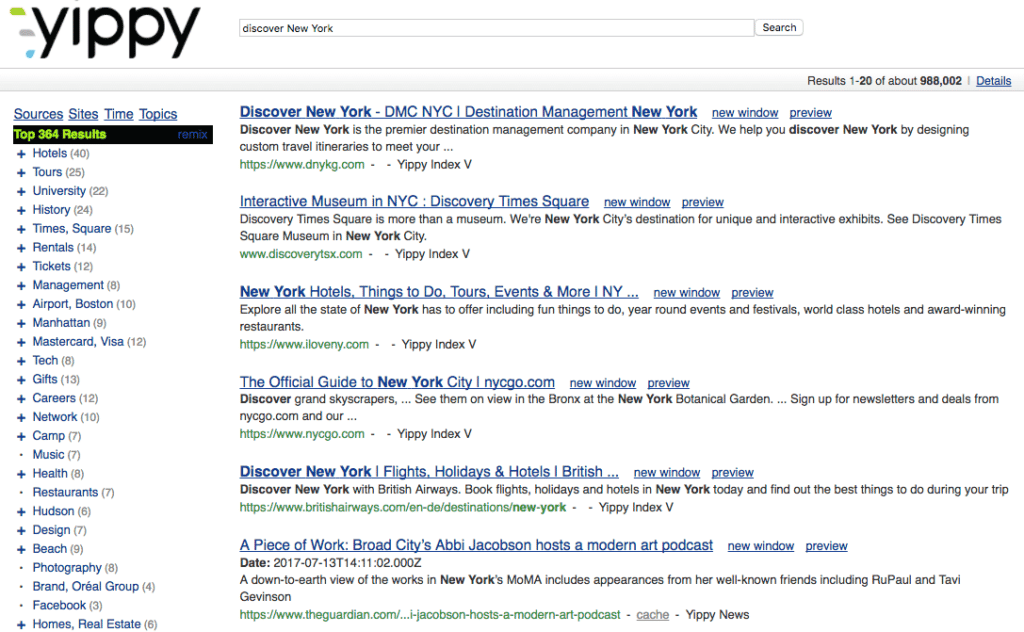
Task: Focus the search query input field
Action: (x=496, y=28)
